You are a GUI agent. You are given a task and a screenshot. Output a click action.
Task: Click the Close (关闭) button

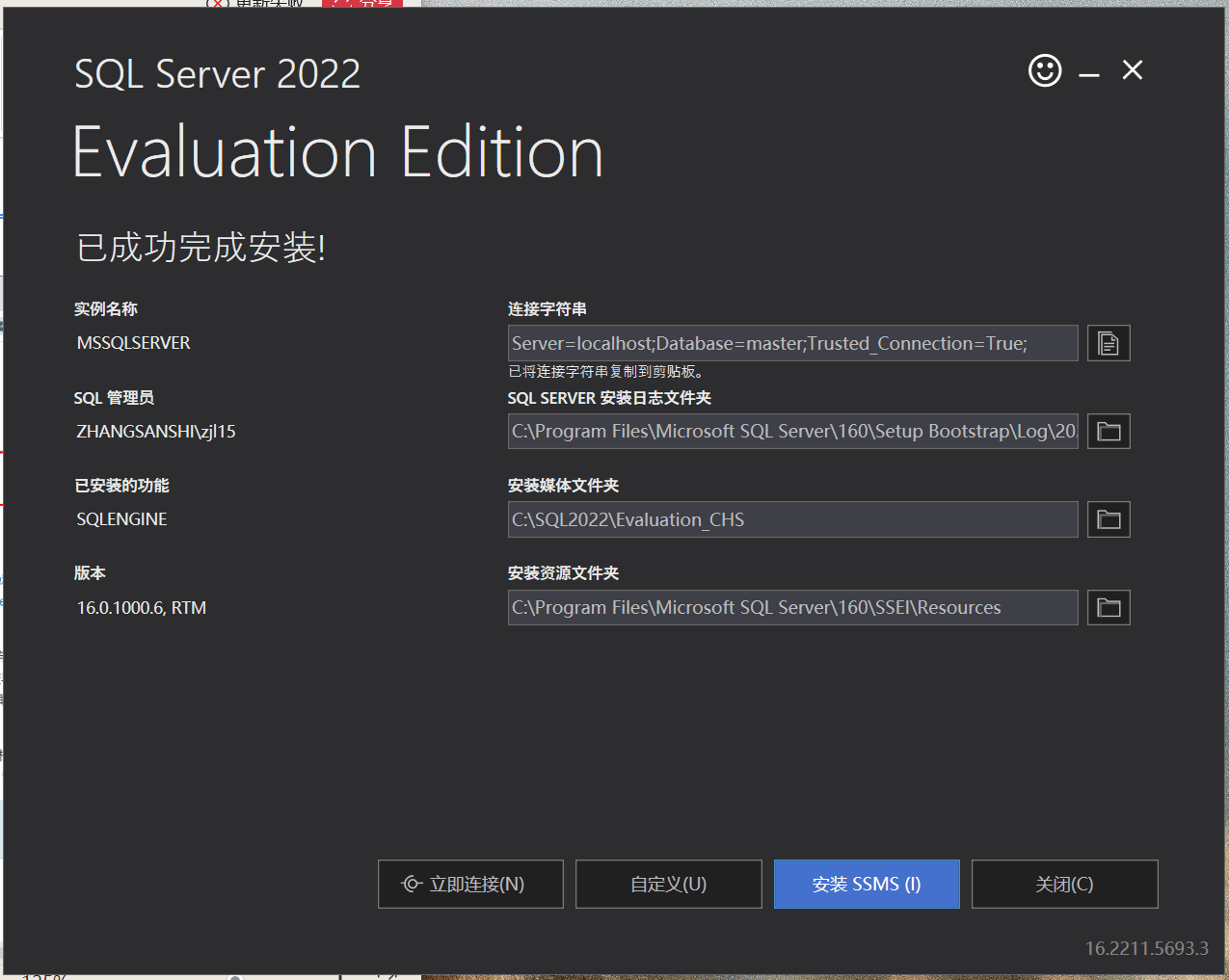(x=1065, y=884)
